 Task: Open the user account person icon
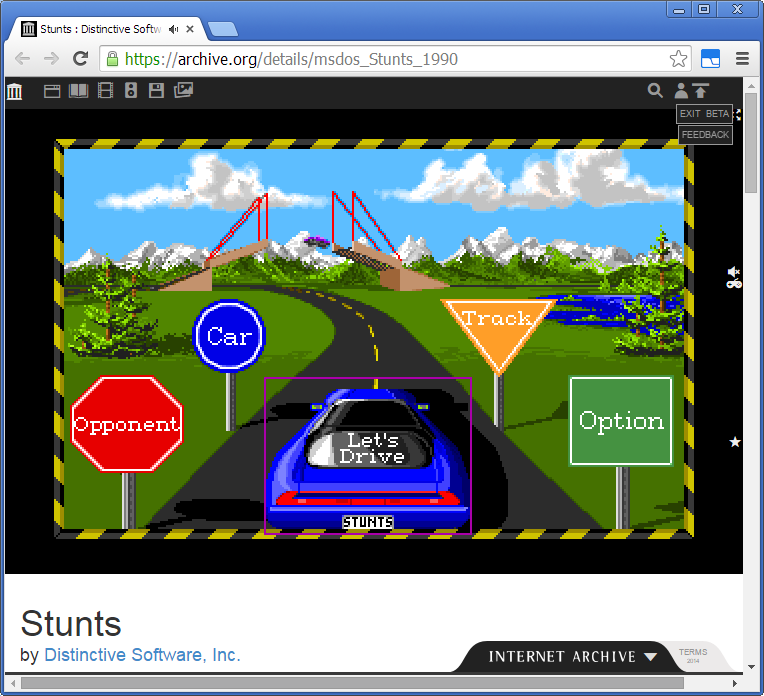681,91
